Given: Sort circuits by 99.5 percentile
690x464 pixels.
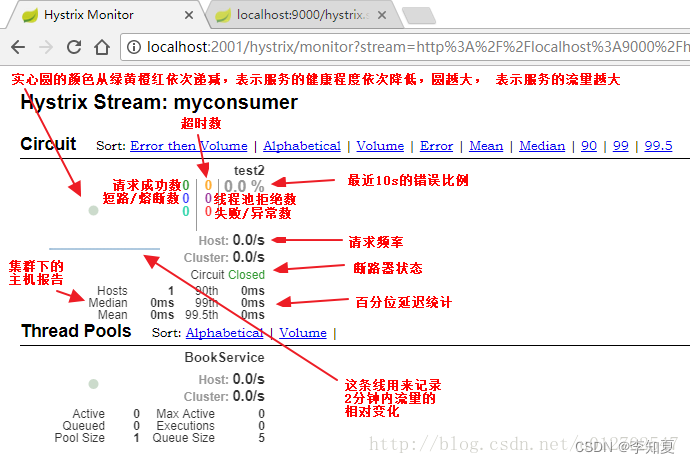Looking at the screenshot, I should [658, 146].
